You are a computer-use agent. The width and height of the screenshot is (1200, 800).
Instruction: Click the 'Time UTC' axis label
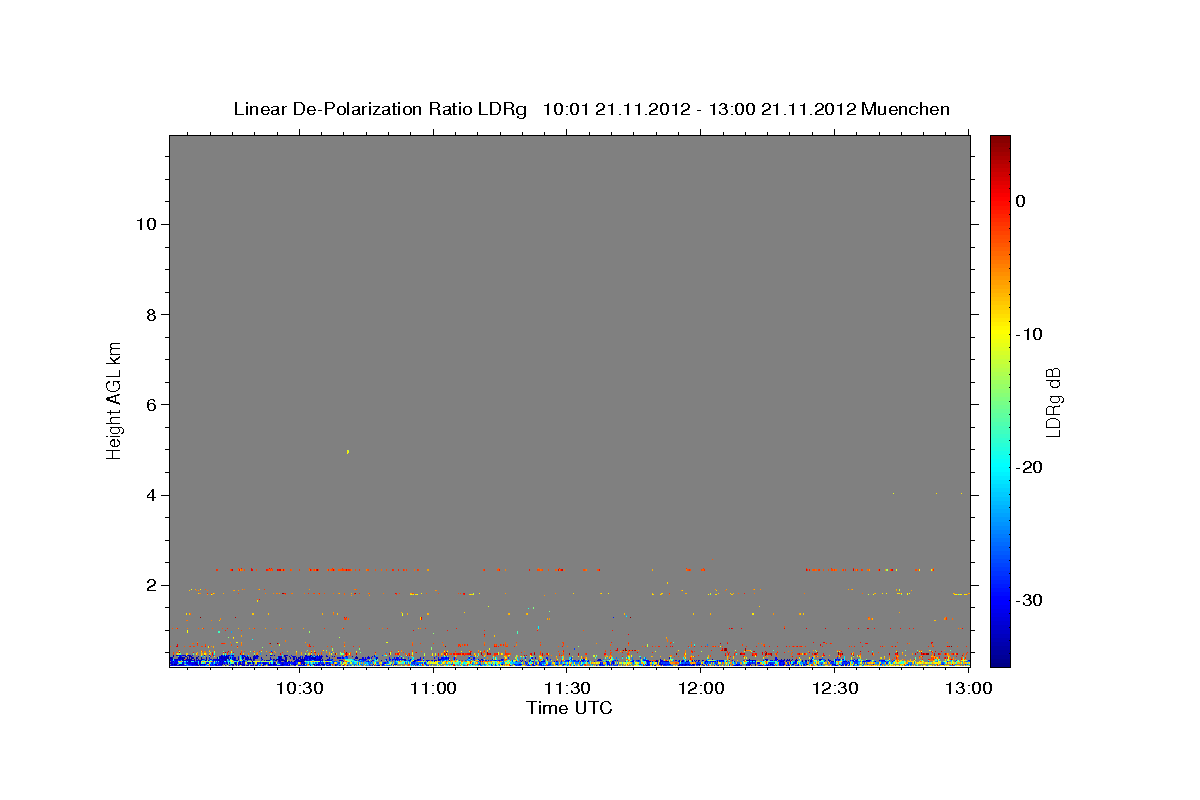(569, 708)
